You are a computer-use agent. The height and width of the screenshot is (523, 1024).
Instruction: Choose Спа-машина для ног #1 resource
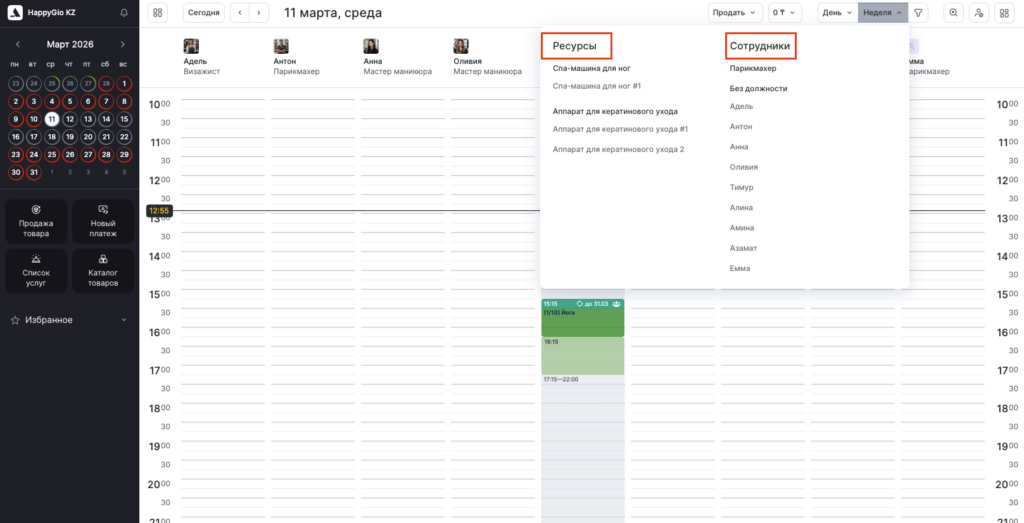597,87
